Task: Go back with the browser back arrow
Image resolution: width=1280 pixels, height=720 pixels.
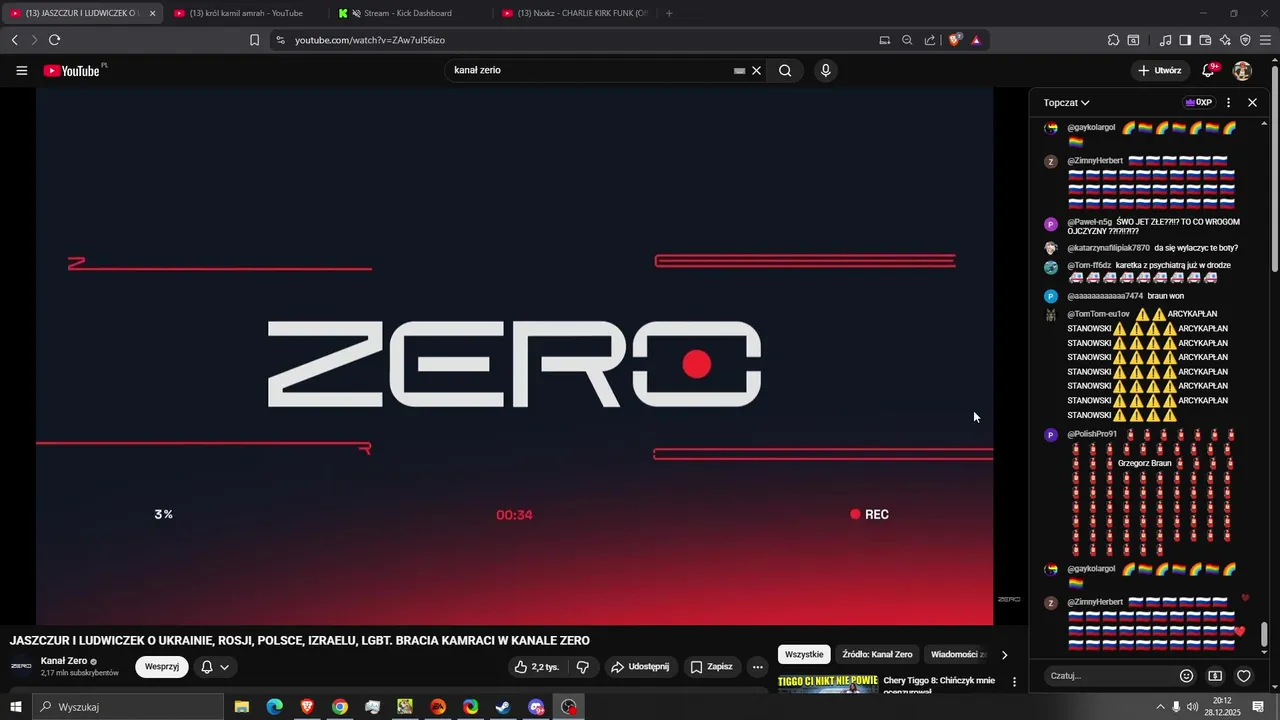Action: click(x=14, y=40)
